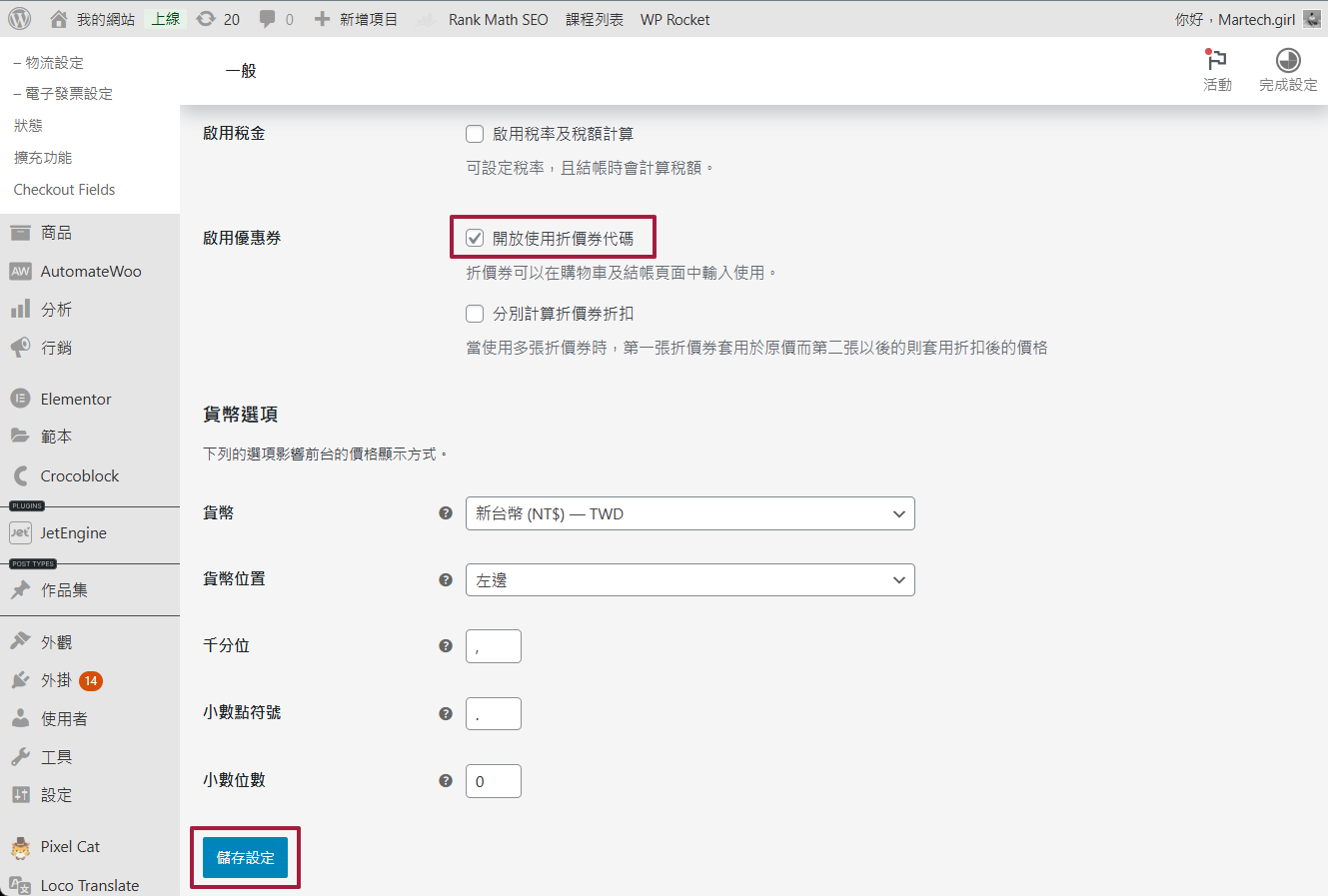The height and width of the screenshot is (896, 1328).
Task: Open the 活動 flag icon
Action: (1216, 60)
